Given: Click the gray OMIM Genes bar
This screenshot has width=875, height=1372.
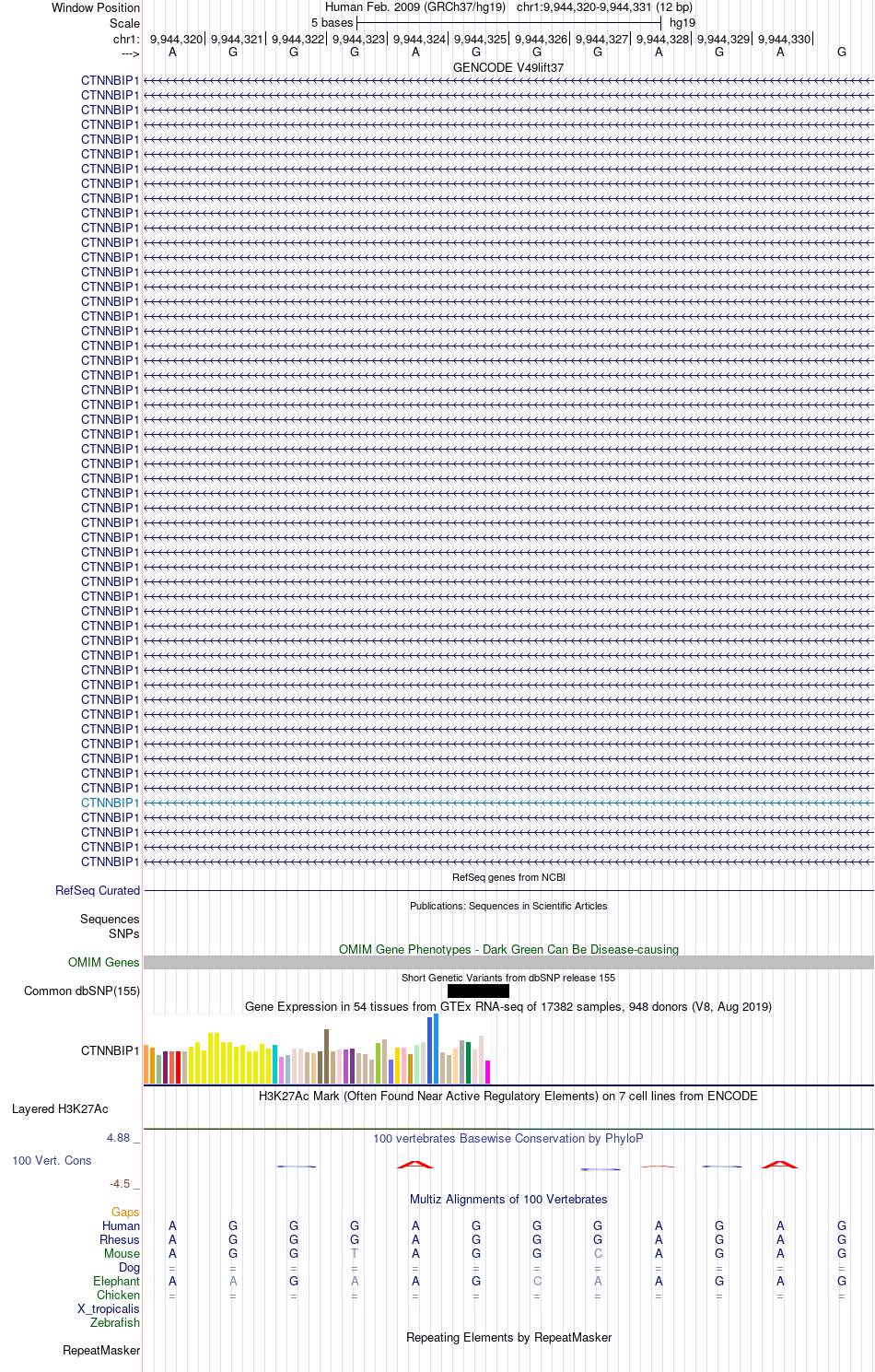Looking at the screenshot, I should coord(508,962).
